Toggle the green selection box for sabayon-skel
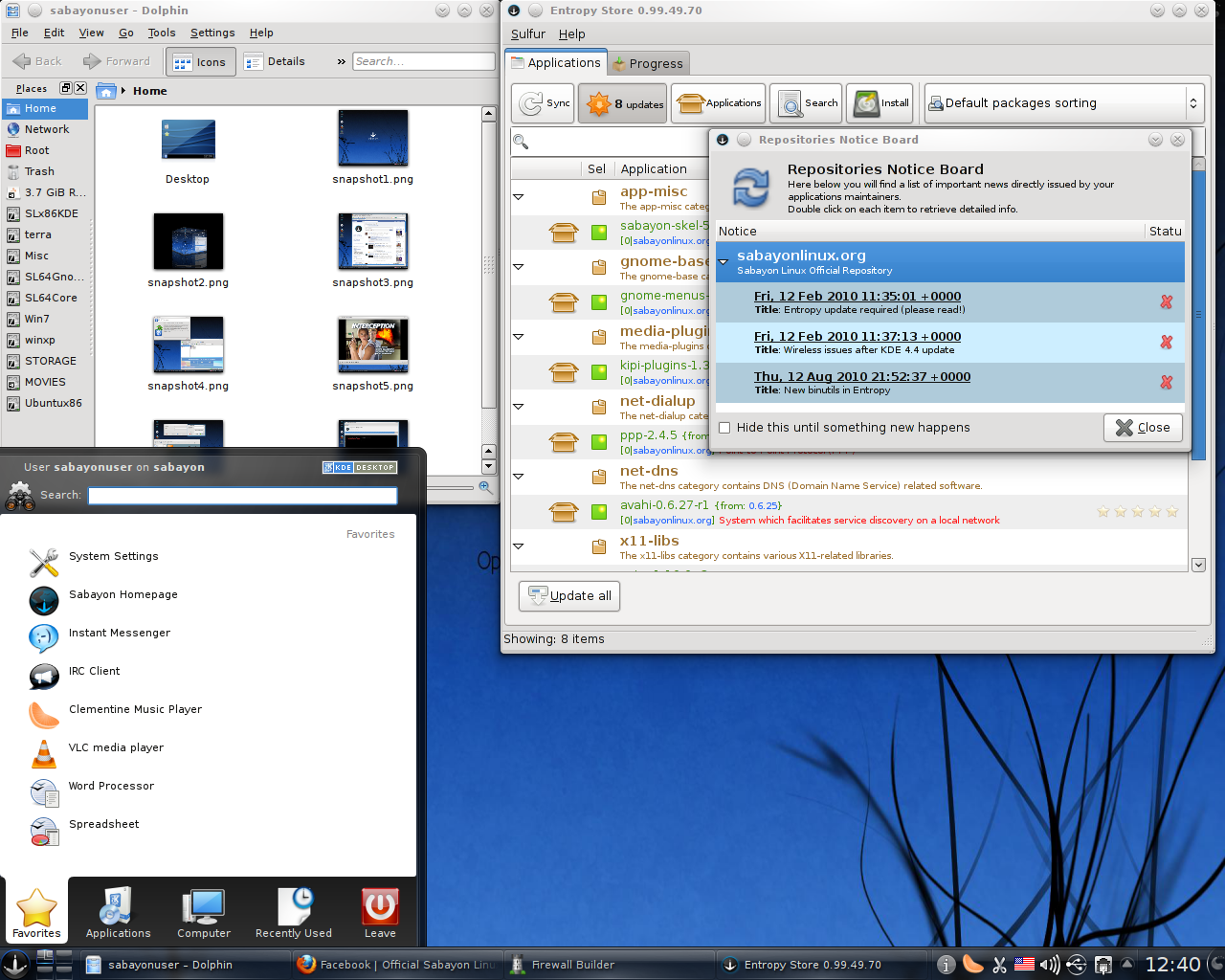Image resolution: width=1225 pixels, height=980 pixels. coord(599,233)
